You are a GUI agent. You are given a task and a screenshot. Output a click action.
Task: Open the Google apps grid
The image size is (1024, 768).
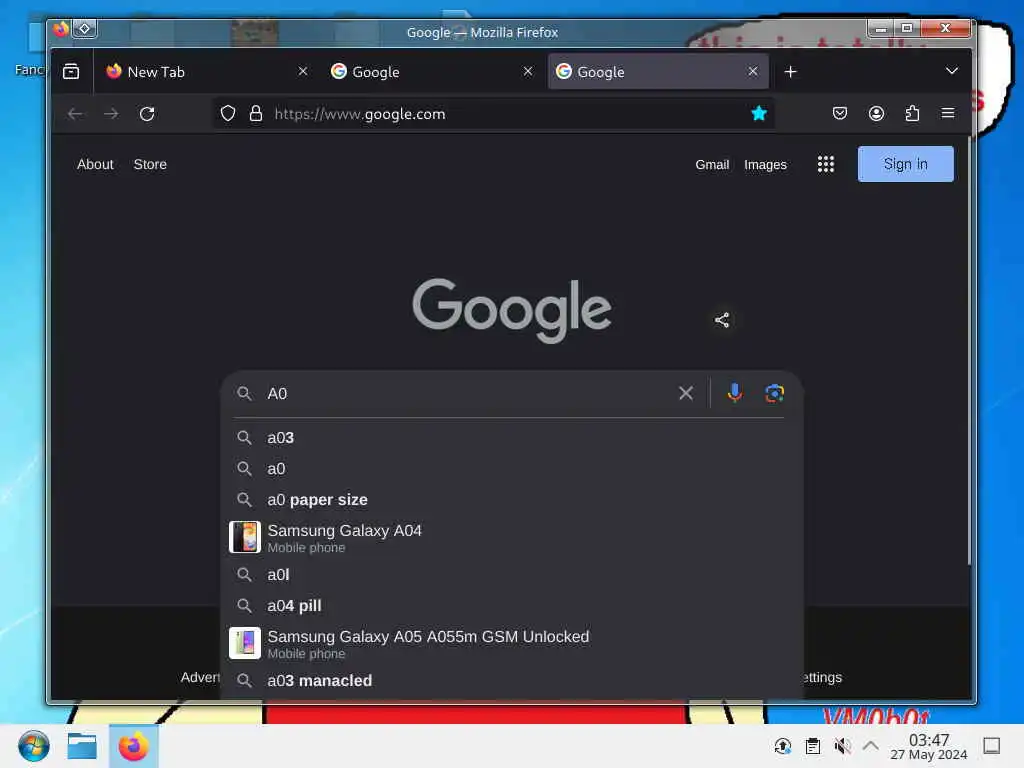(x=825, y=164)
